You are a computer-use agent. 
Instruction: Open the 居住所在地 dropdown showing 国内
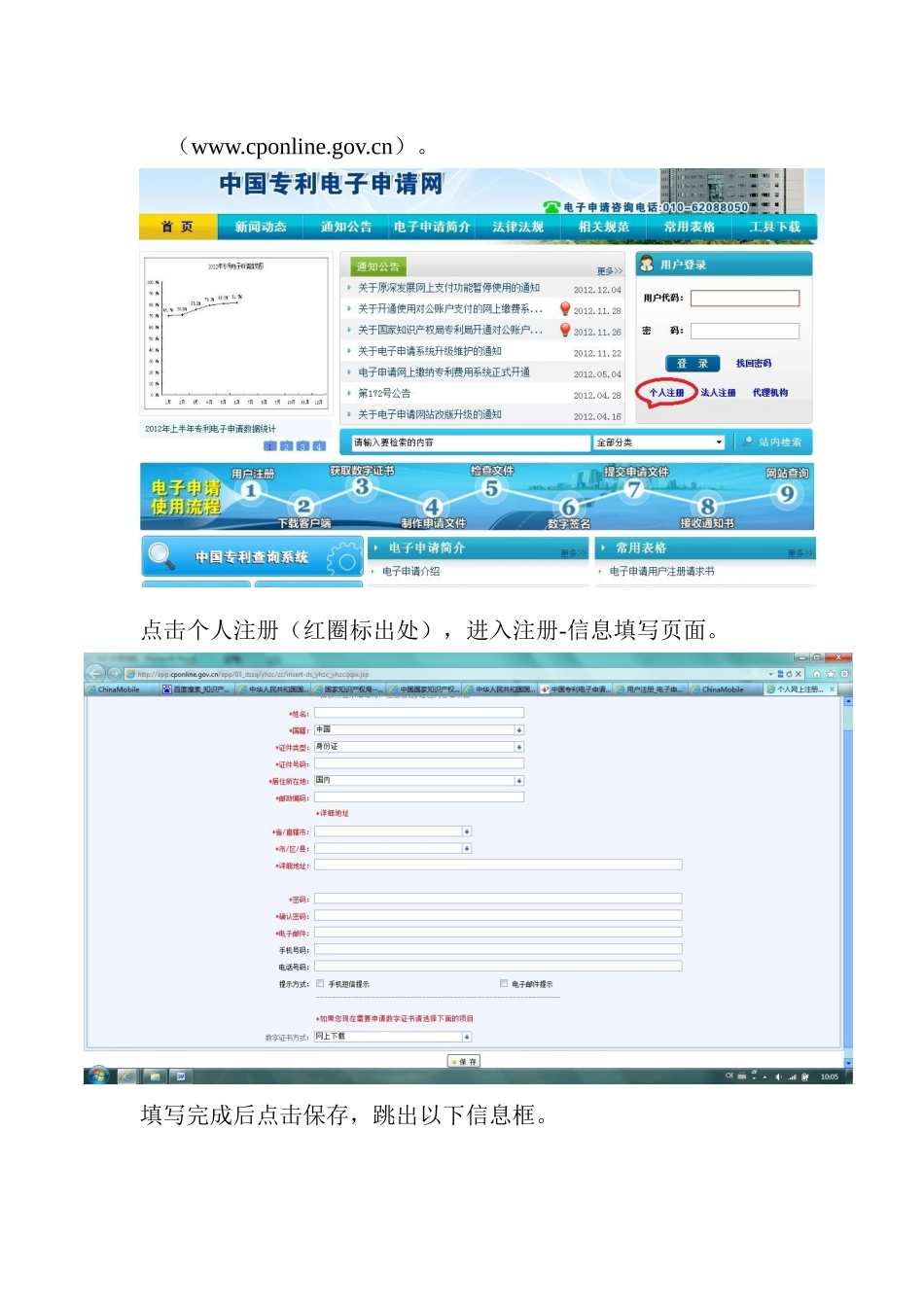tap(419, 780)
